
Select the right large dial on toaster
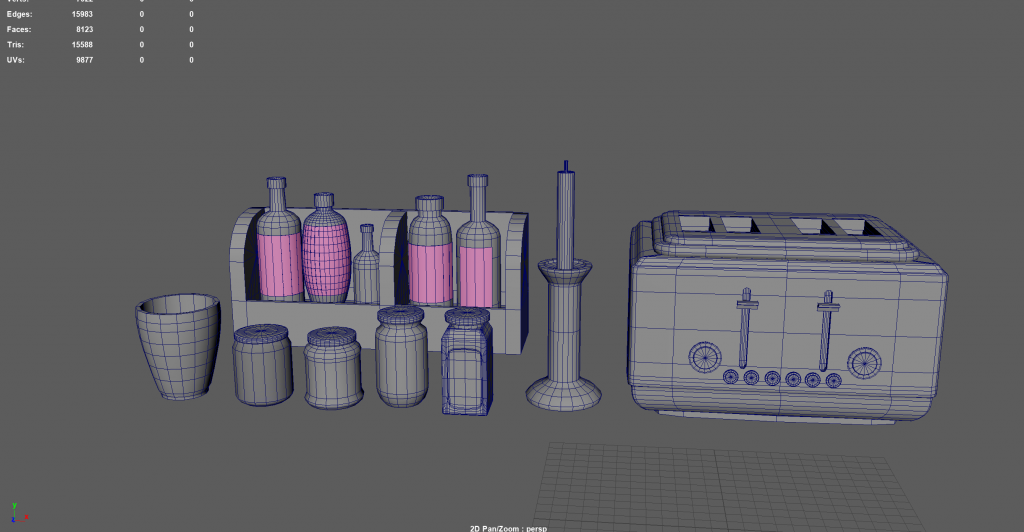864,363
